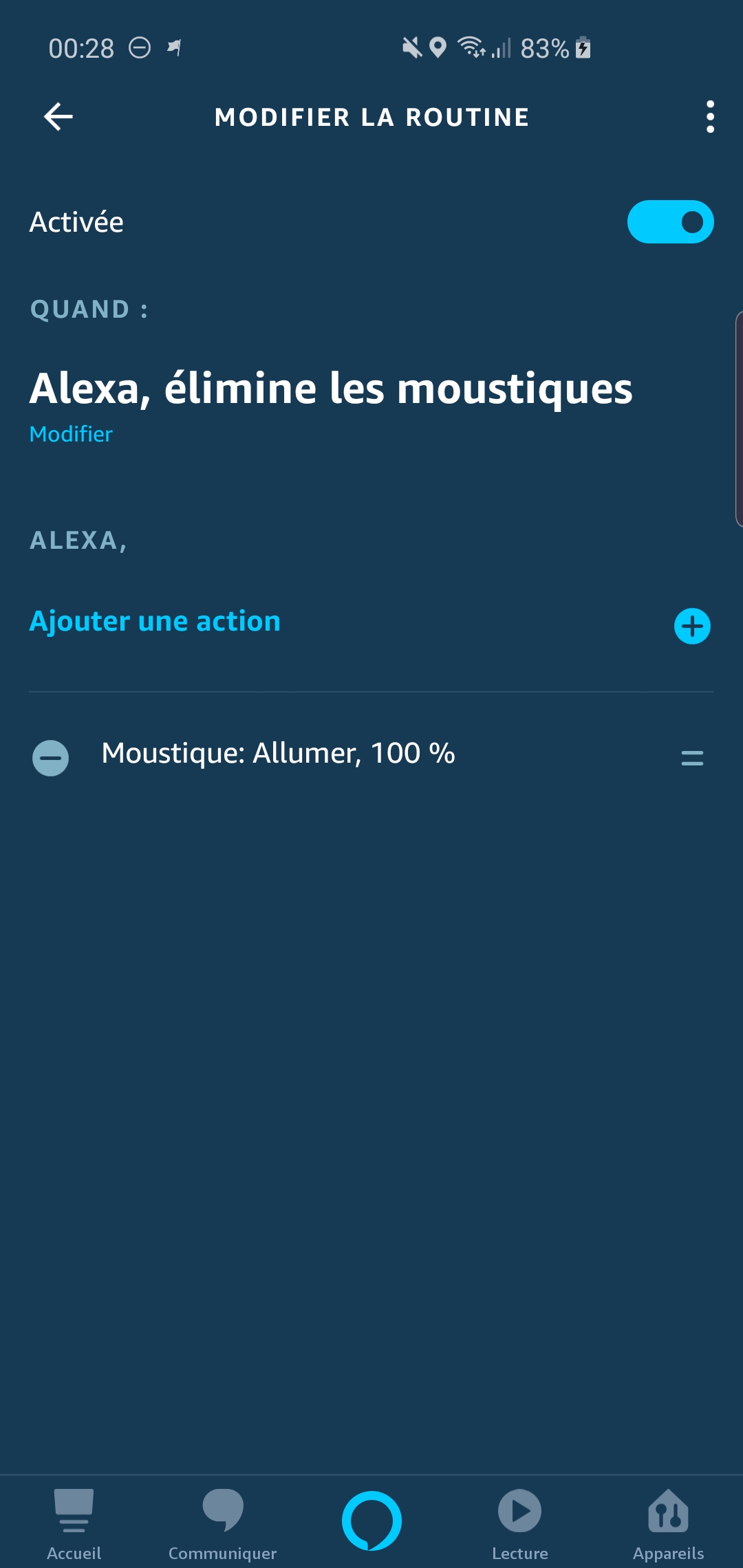Open the Moustique: Allumer, 100 % action
Screen dimensions: 743x1568
click(278, 754)
